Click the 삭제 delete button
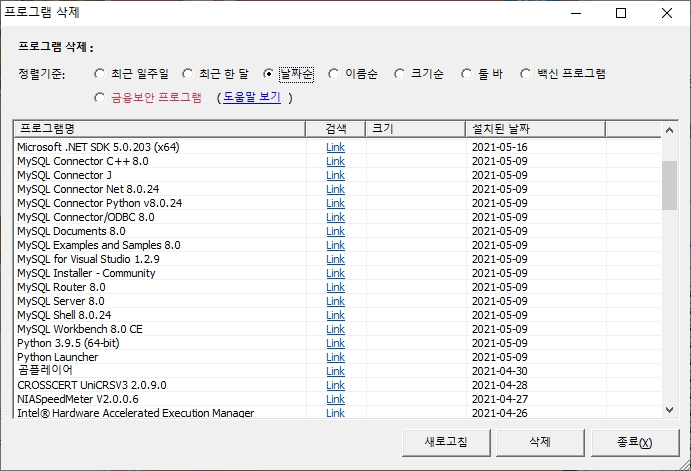The height and width of the screenshot is (471, 691). click(x=540, y=442)
